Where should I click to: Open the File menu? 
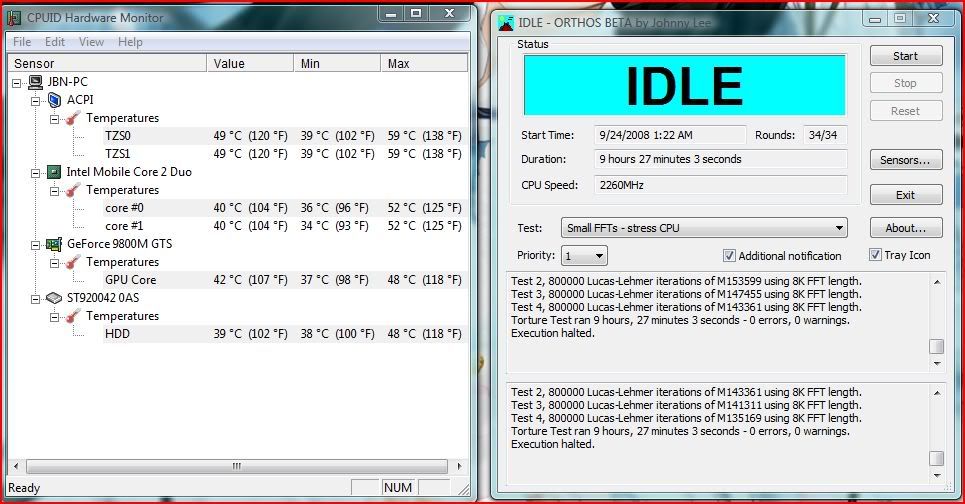pyautogui.click(x=22, y=42)
